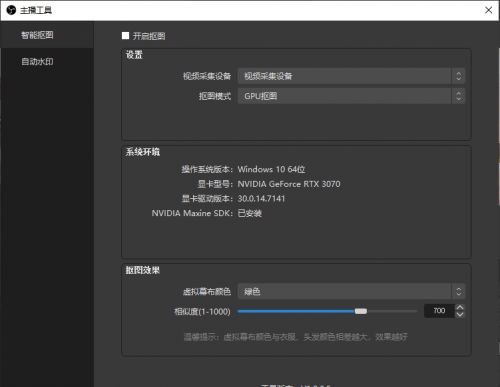Increase 相似度 value with up arrow
This screenshot has height=387, width=500.
click(x=460, y=307)
